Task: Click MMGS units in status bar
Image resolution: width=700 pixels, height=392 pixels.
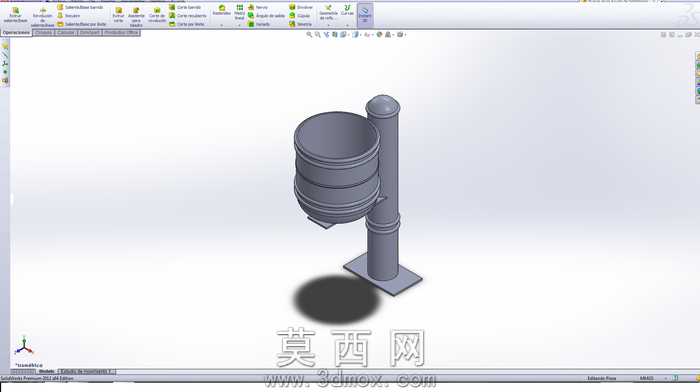Action: click(646, 378)
